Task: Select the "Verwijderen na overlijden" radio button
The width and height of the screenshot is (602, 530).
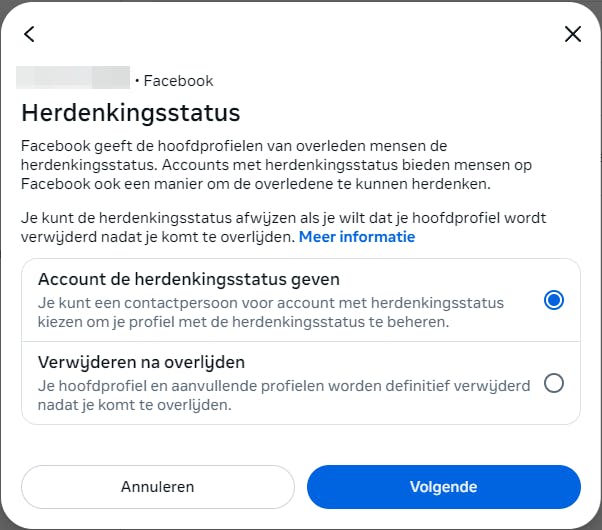Action: 554,383
